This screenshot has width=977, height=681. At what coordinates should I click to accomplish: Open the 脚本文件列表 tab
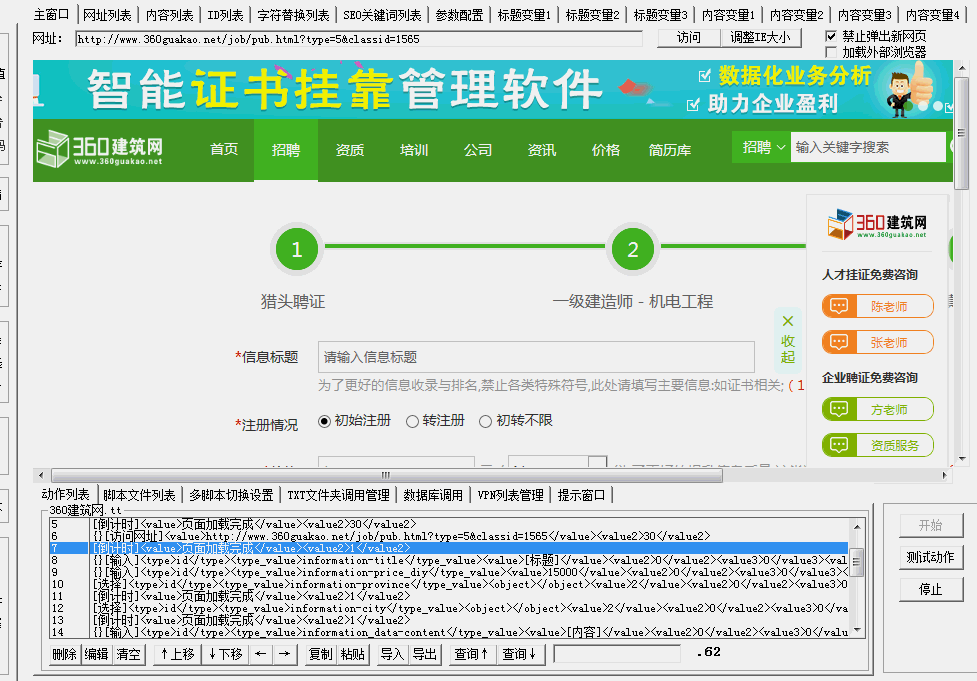[140, 495]
